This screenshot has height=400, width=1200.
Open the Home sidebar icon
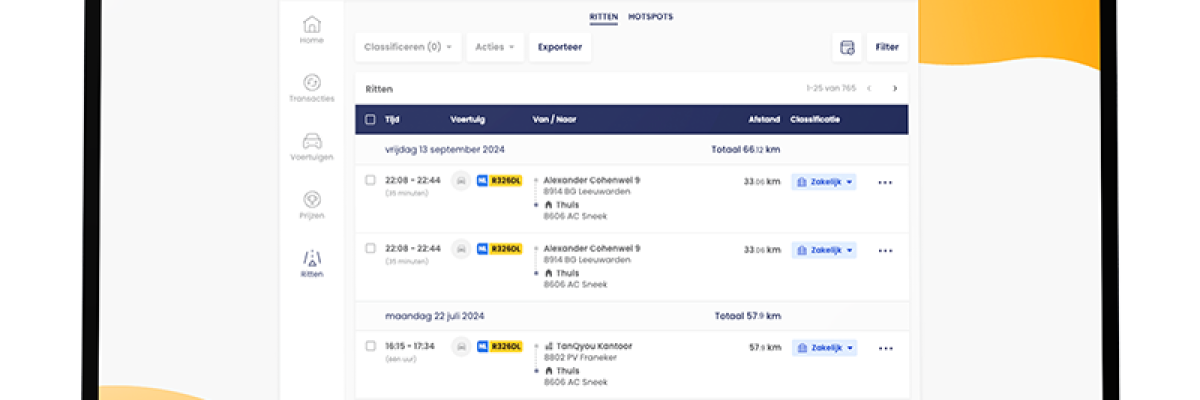312,25
